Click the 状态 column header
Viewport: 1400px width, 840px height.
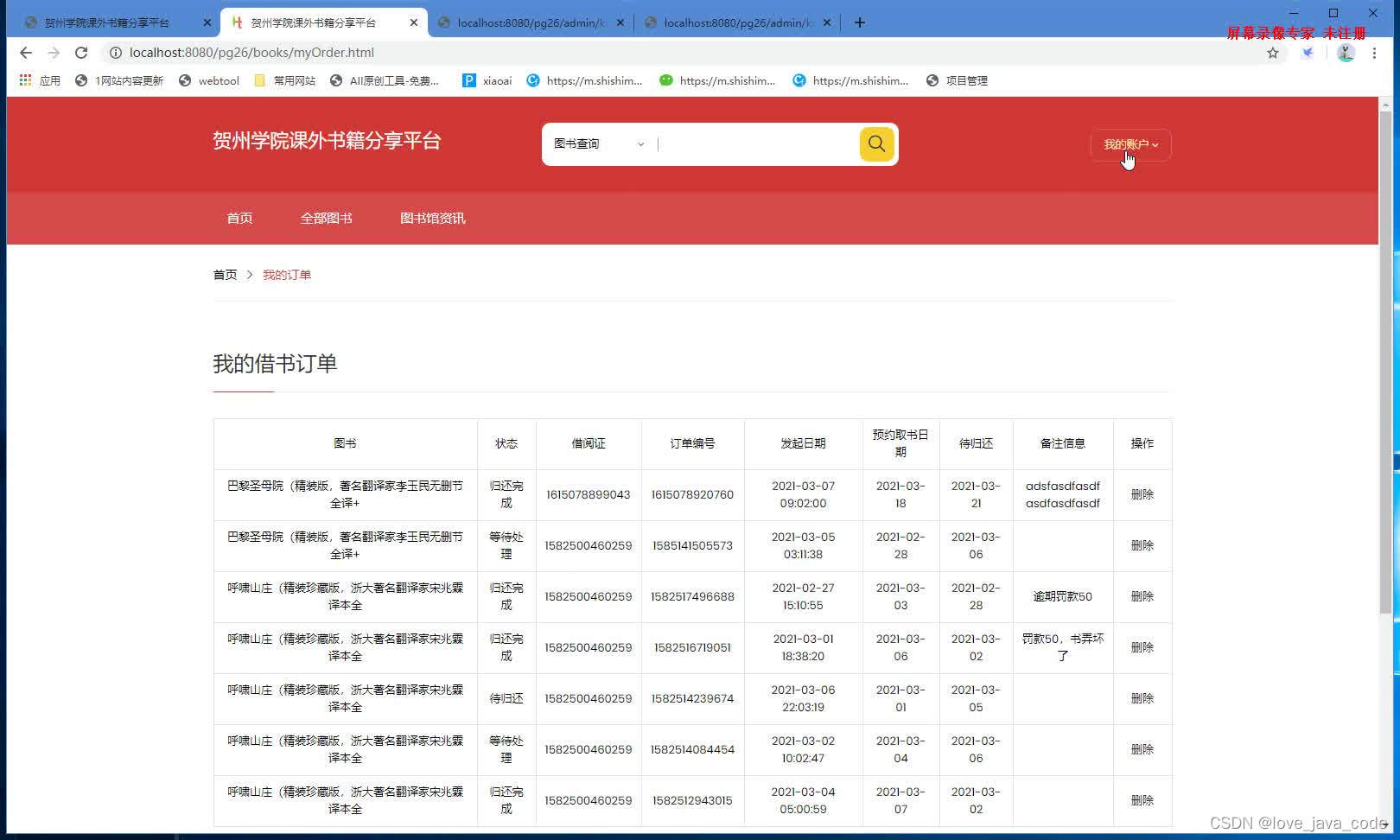point(506,443)
